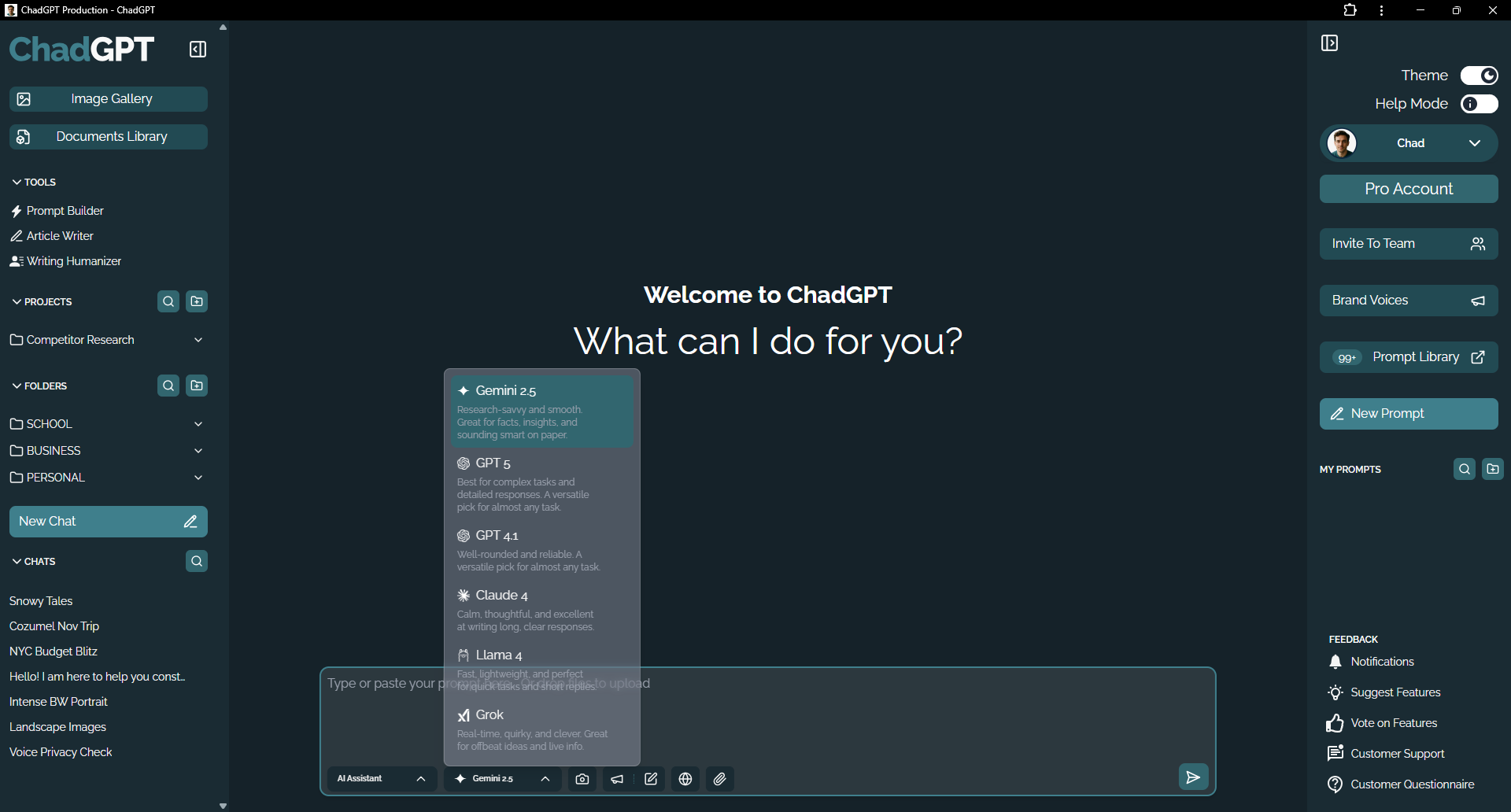The height and width of the screenshot is (812, 1511).
Task: Send the prompt using the arrow icon
Action: 1193,777
